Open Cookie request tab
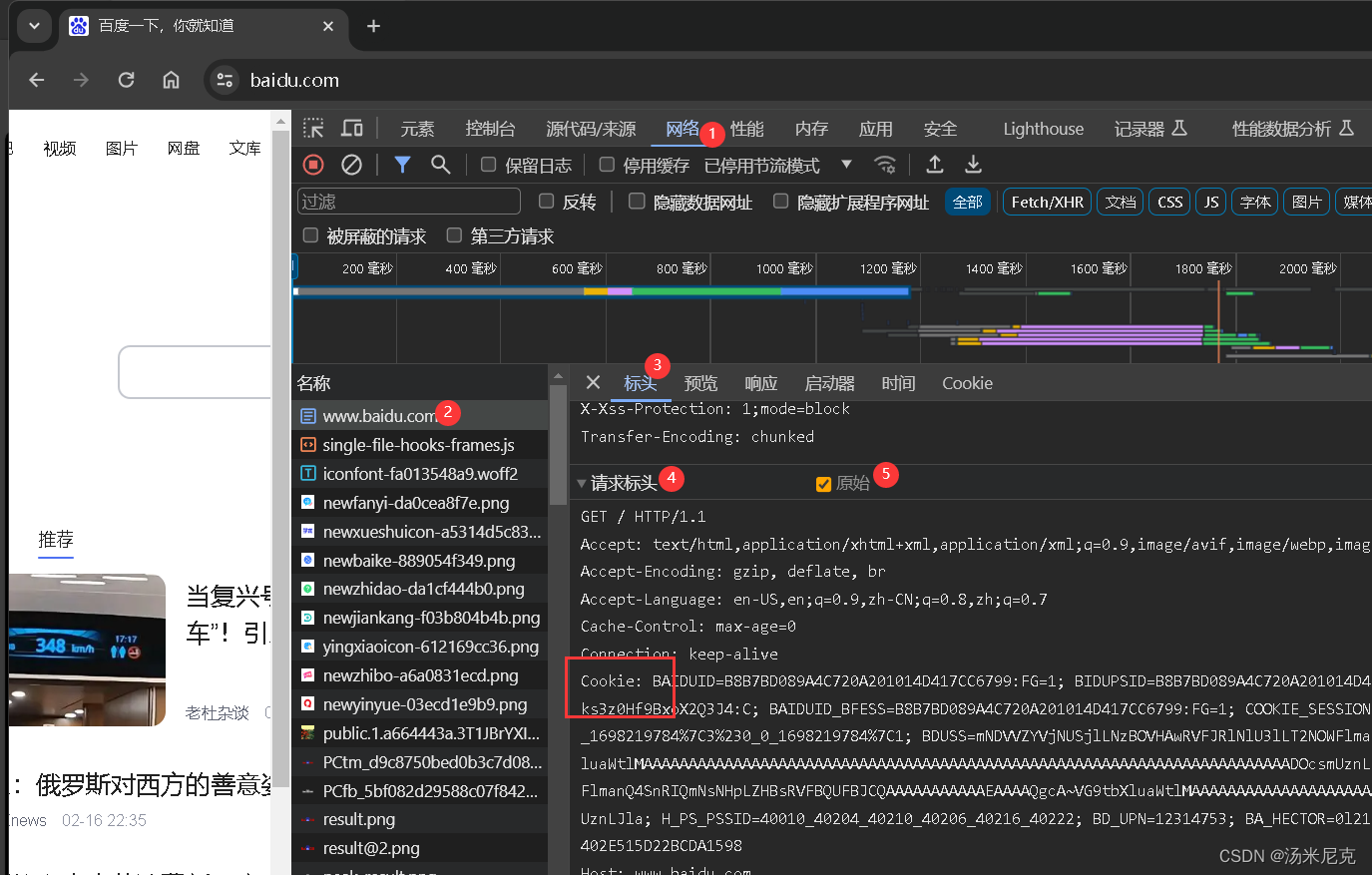The image size is (1372, 875). [967, 383]
